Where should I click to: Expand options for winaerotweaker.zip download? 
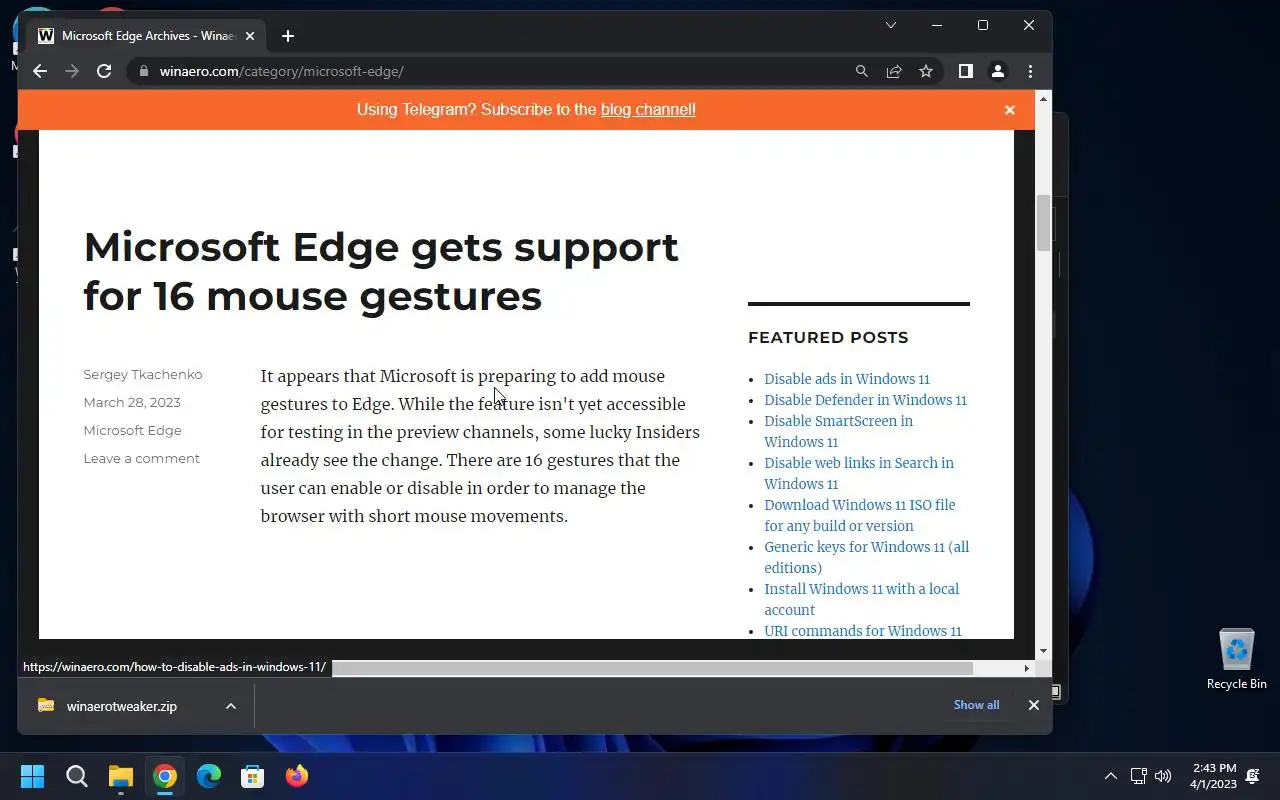point(231,706)
